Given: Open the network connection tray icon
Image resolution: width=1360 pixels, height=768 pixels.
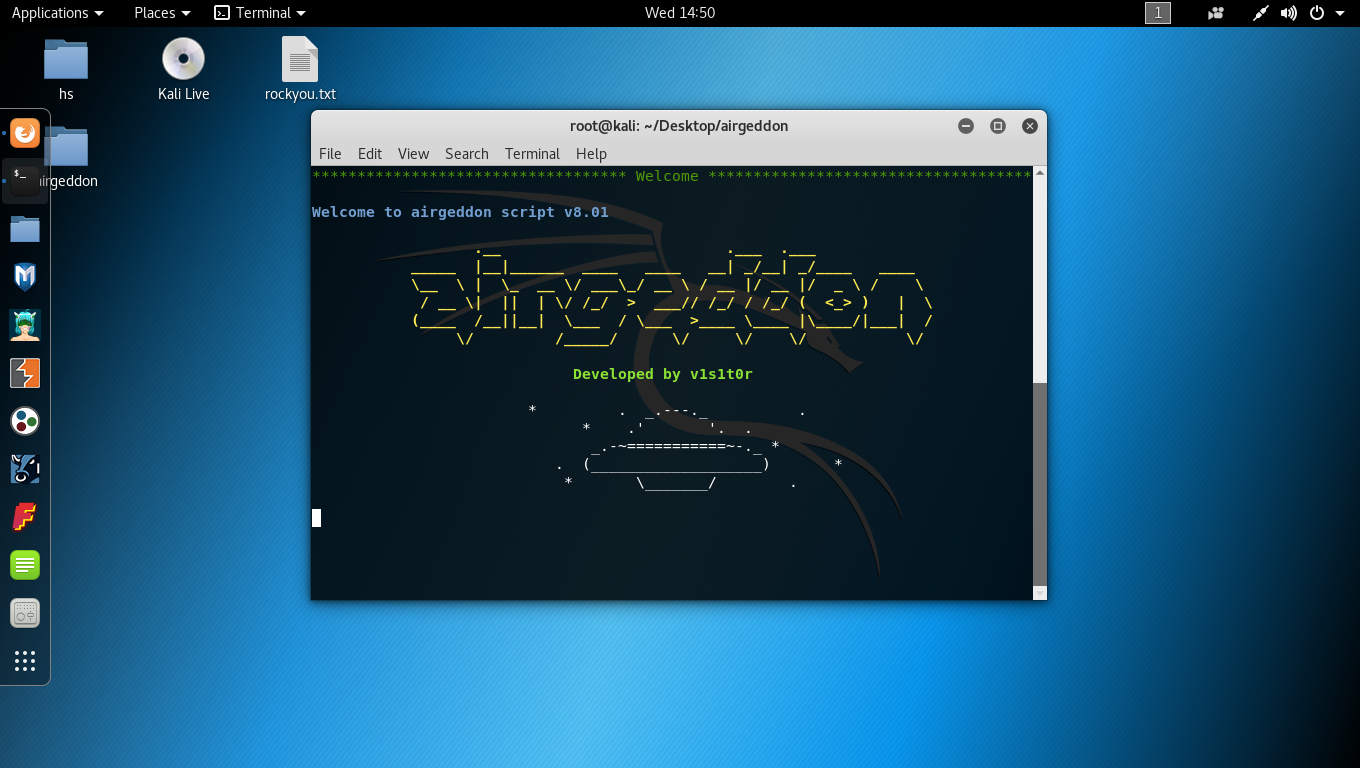Looking at the screenshot, I should 1261,13.
